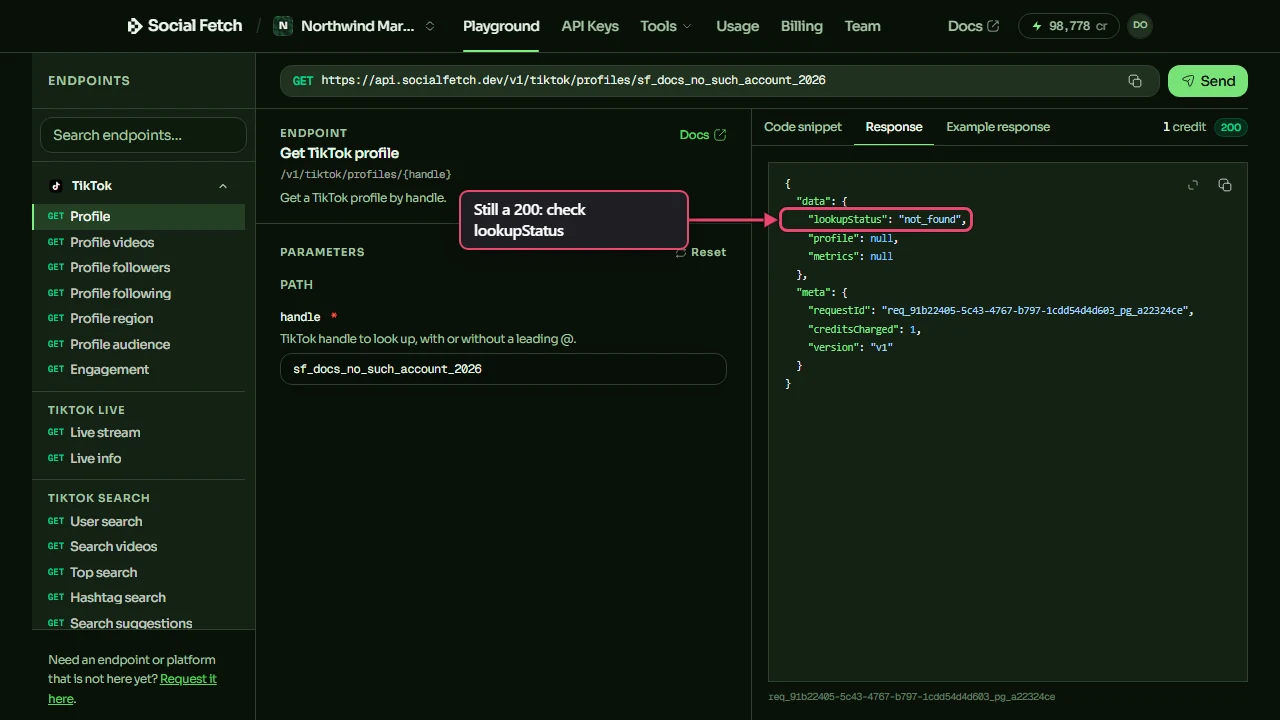The height and width of the screenshot is (720, 1280).
Task: Select the Top search endpoint
Action: pyautogui.click(x=138, y=572)
